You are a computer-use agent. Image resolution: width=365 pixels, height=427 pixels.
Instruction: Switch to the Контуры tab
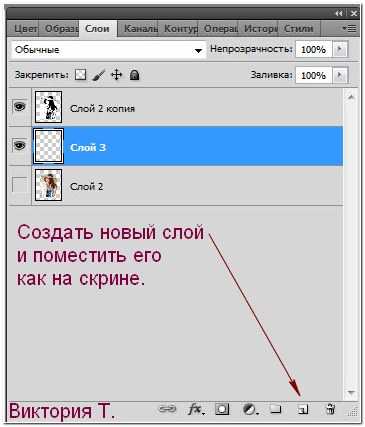click(x=178, y=29)
